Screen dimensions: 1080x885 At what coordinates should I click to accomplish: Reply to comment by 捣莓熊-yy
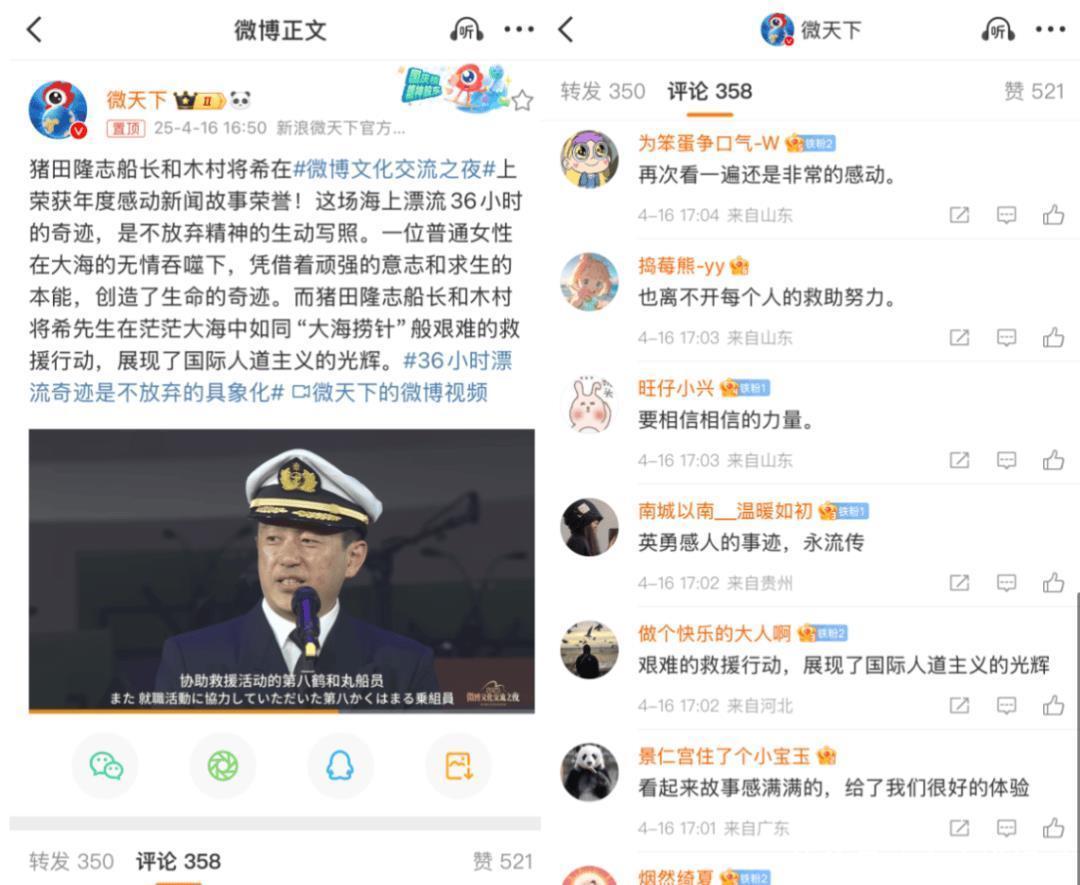click(1006, 337)
